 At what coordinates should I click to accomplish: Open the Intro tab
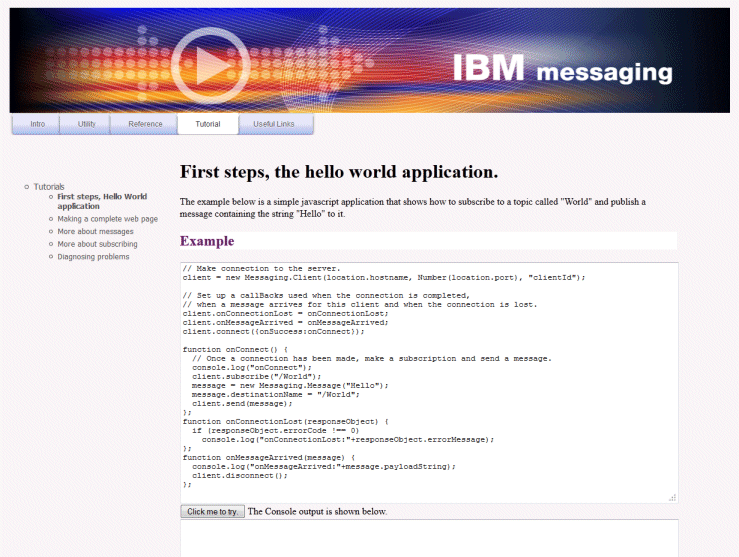pyautogui.click(x=37, y=124)
